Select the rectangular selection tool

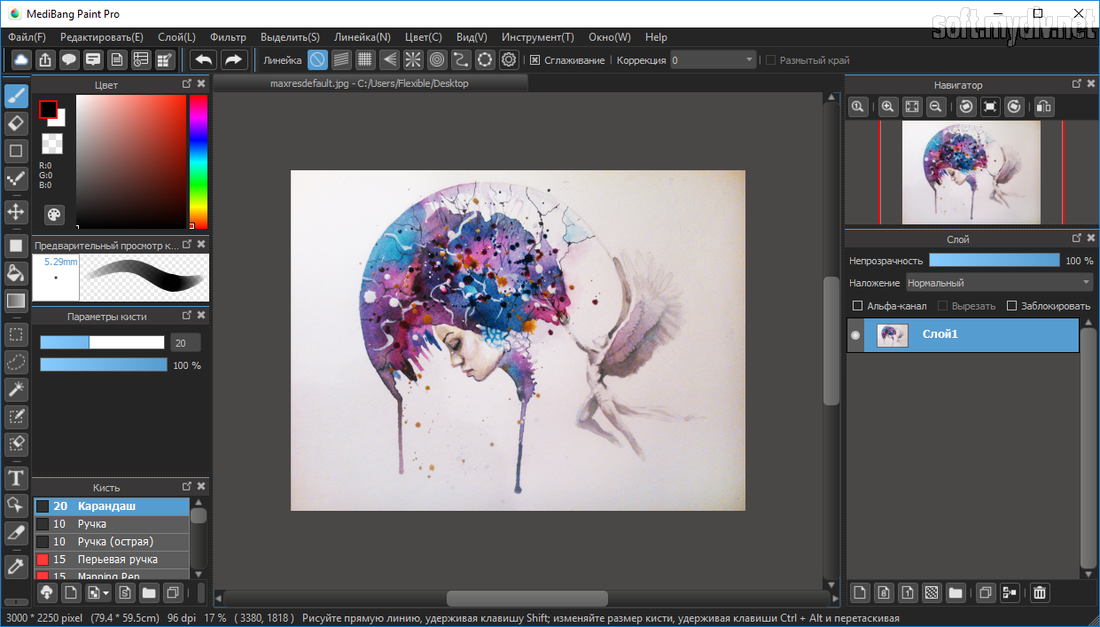click(16, 335)
